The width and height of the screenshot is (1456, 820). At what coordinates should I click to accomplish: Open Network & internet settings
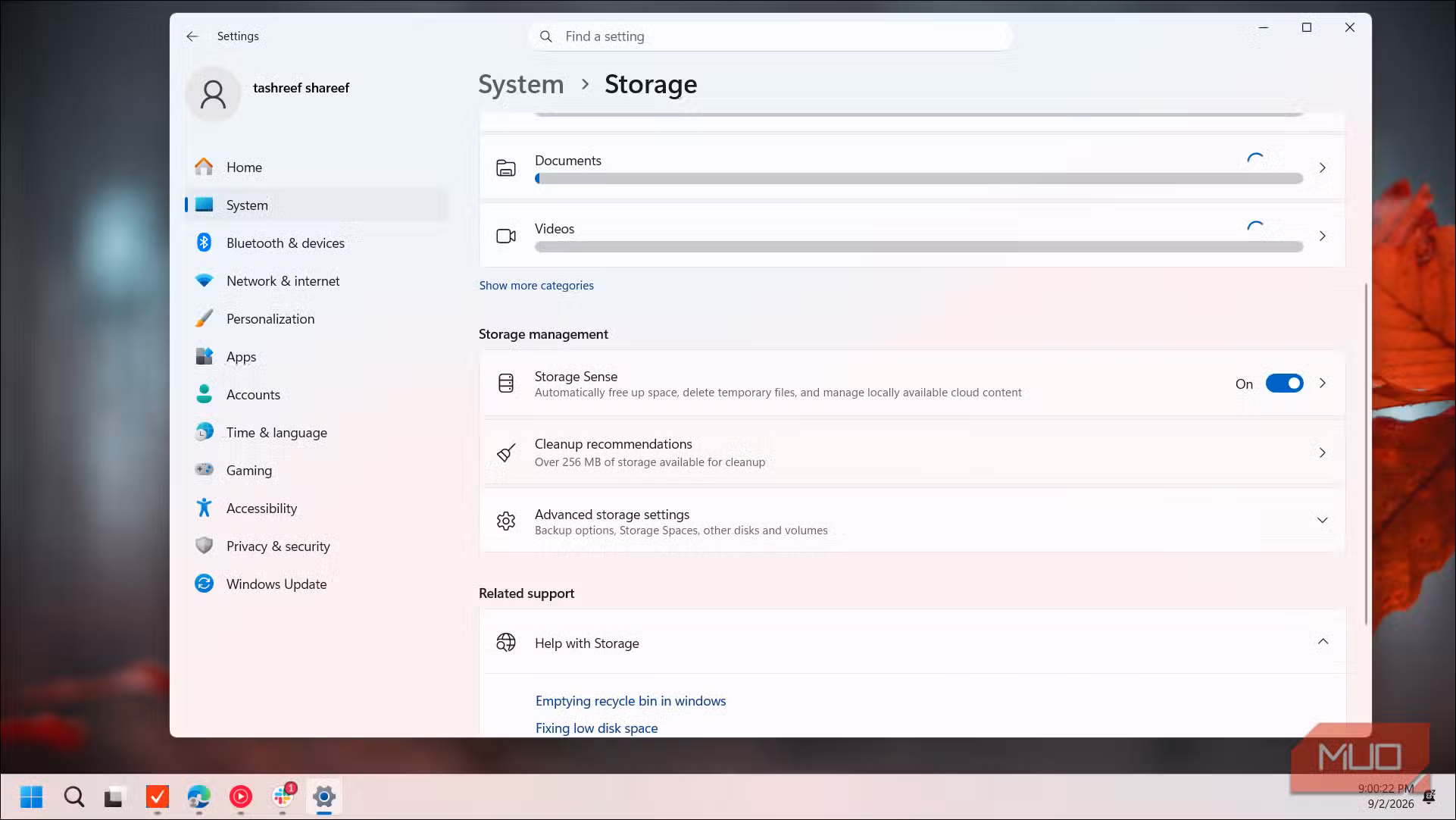316,281
